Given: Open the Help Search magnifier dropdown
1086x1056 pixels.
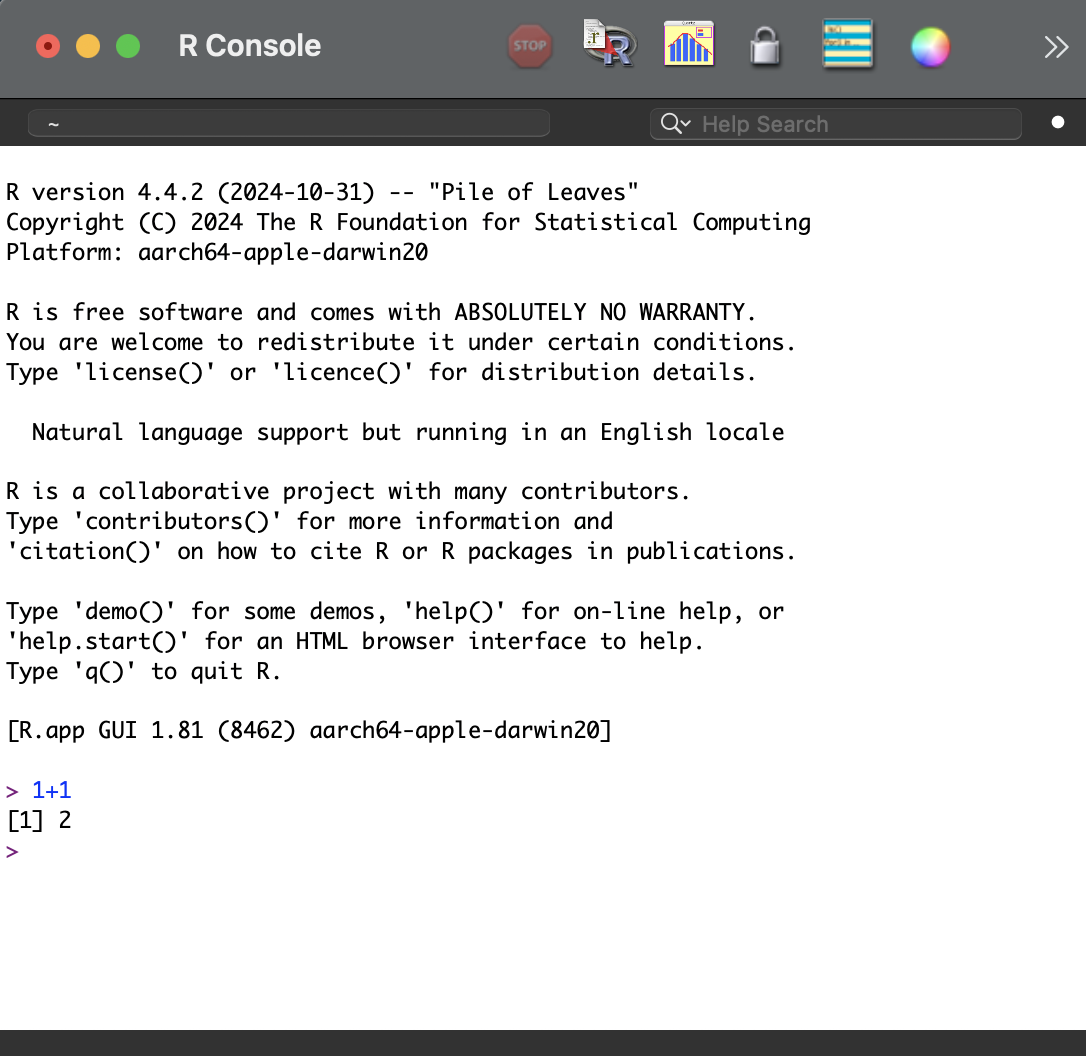Looking at the screenshot, I should click(x=675, y=124).
